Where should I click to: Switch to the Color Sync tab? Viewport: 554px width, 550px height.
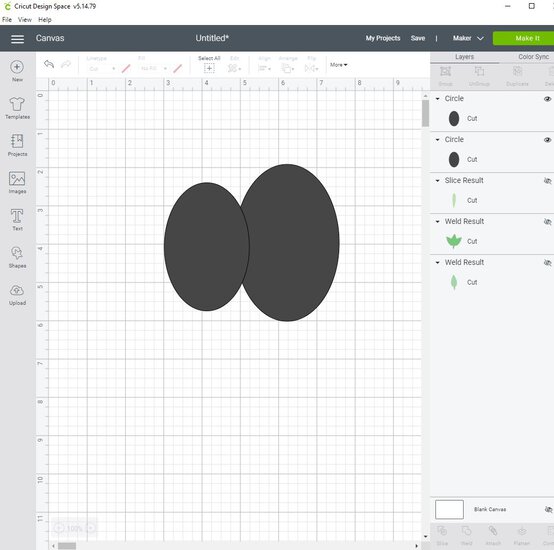click(533, 57)
